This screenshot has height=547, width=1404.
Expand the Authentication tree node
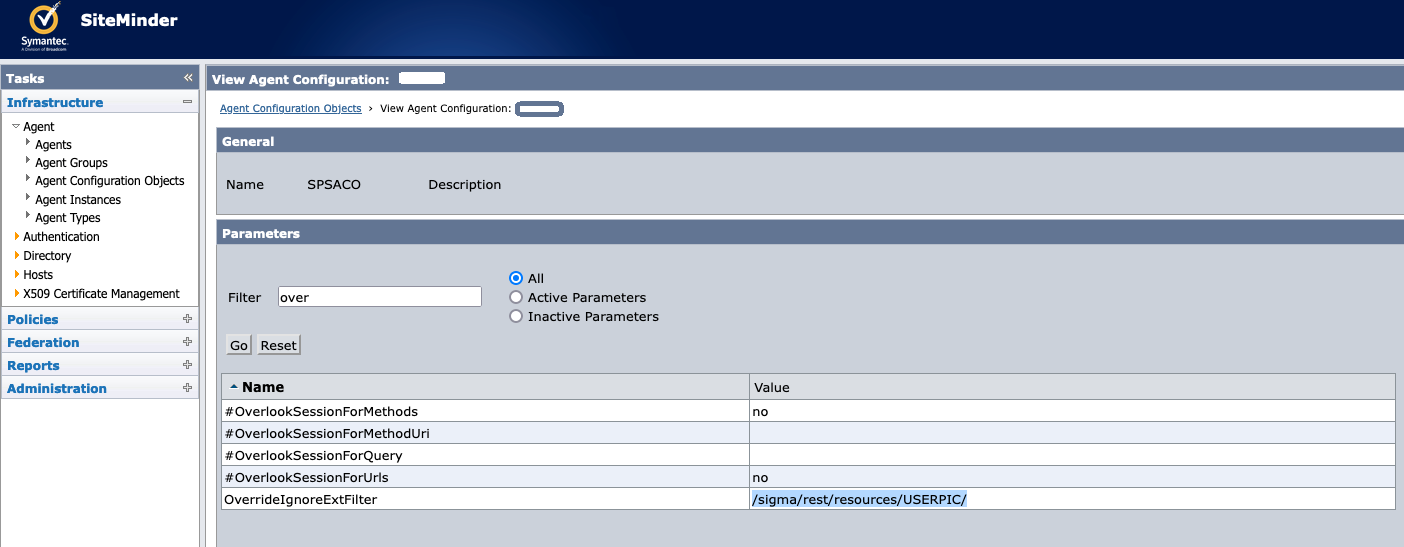click(x=17, y=237)
